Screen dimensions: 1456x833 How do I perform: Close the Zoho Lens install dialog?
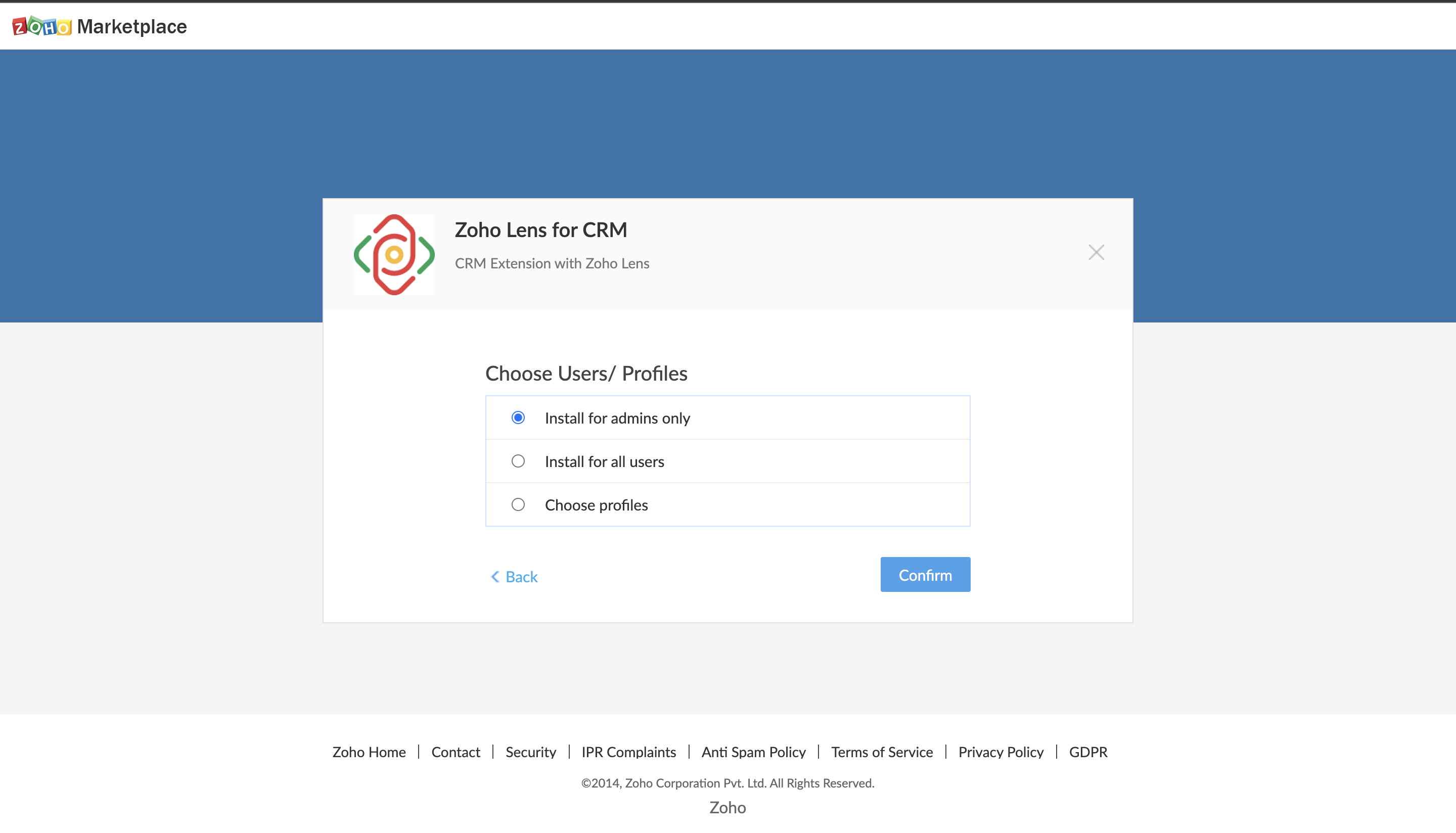1096,252
